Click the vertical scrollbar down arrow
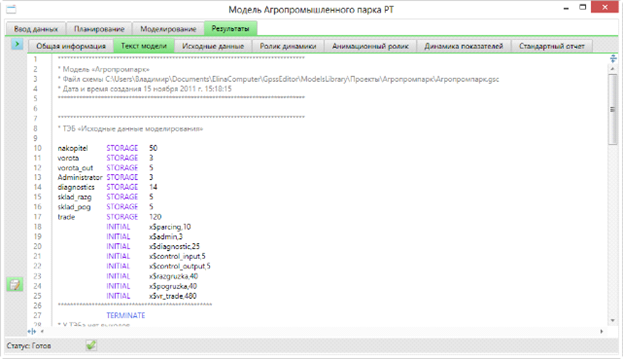624x360 pixels. tap(613, 321)
